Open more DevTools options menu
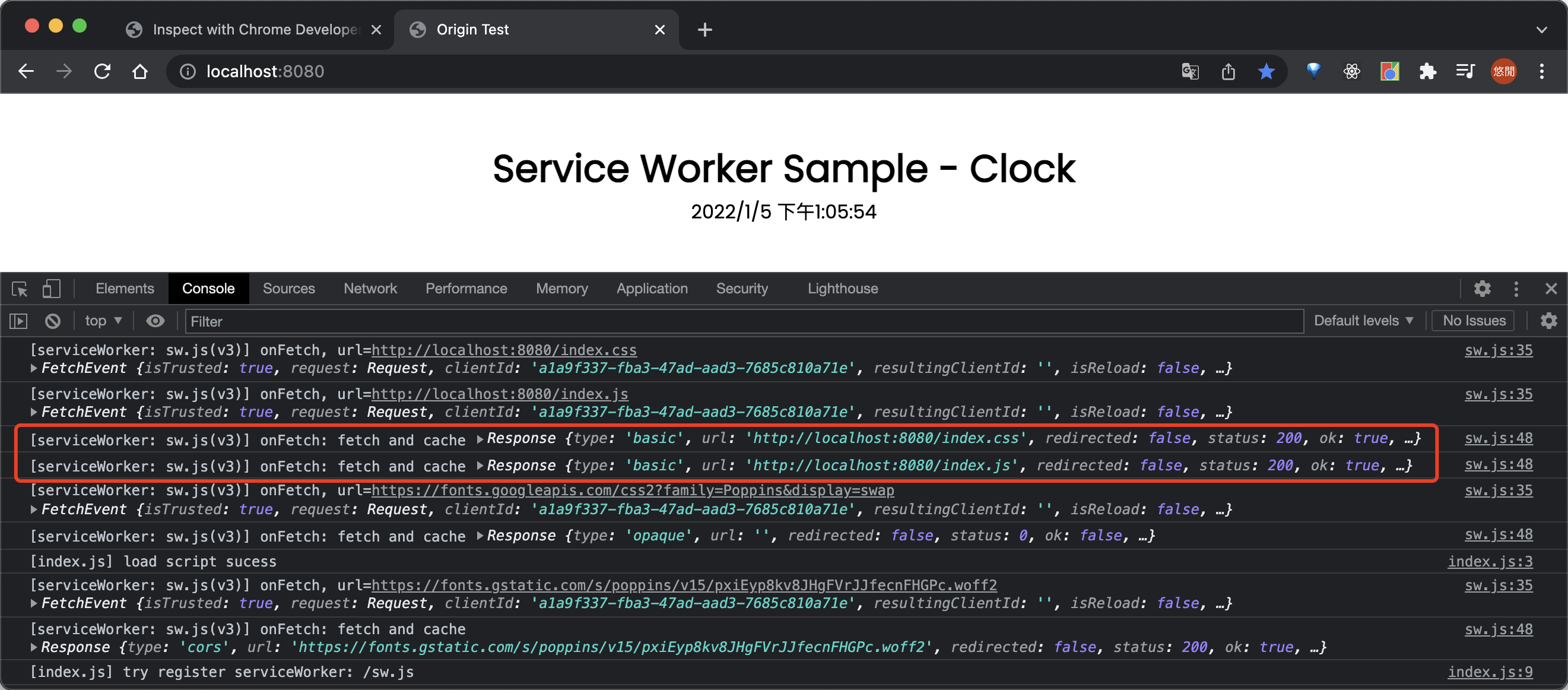The width and height of the screenshot is (1568, 690). (1516, 289)
